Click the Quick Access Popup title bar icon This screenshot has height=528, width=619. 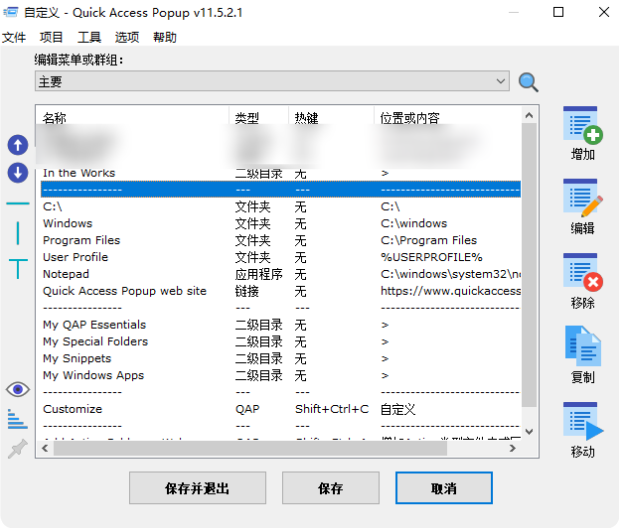click(x=11, y=12)
